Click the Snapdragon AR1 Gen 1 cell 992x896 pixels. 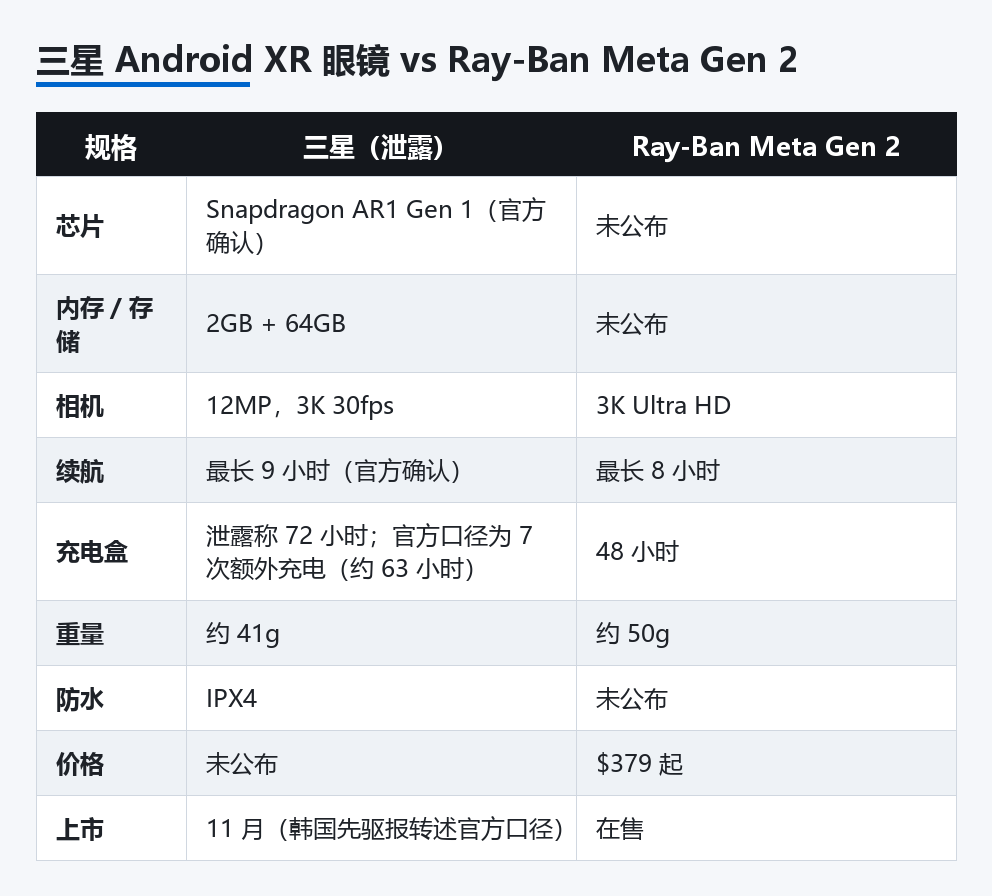pos(381,226)
